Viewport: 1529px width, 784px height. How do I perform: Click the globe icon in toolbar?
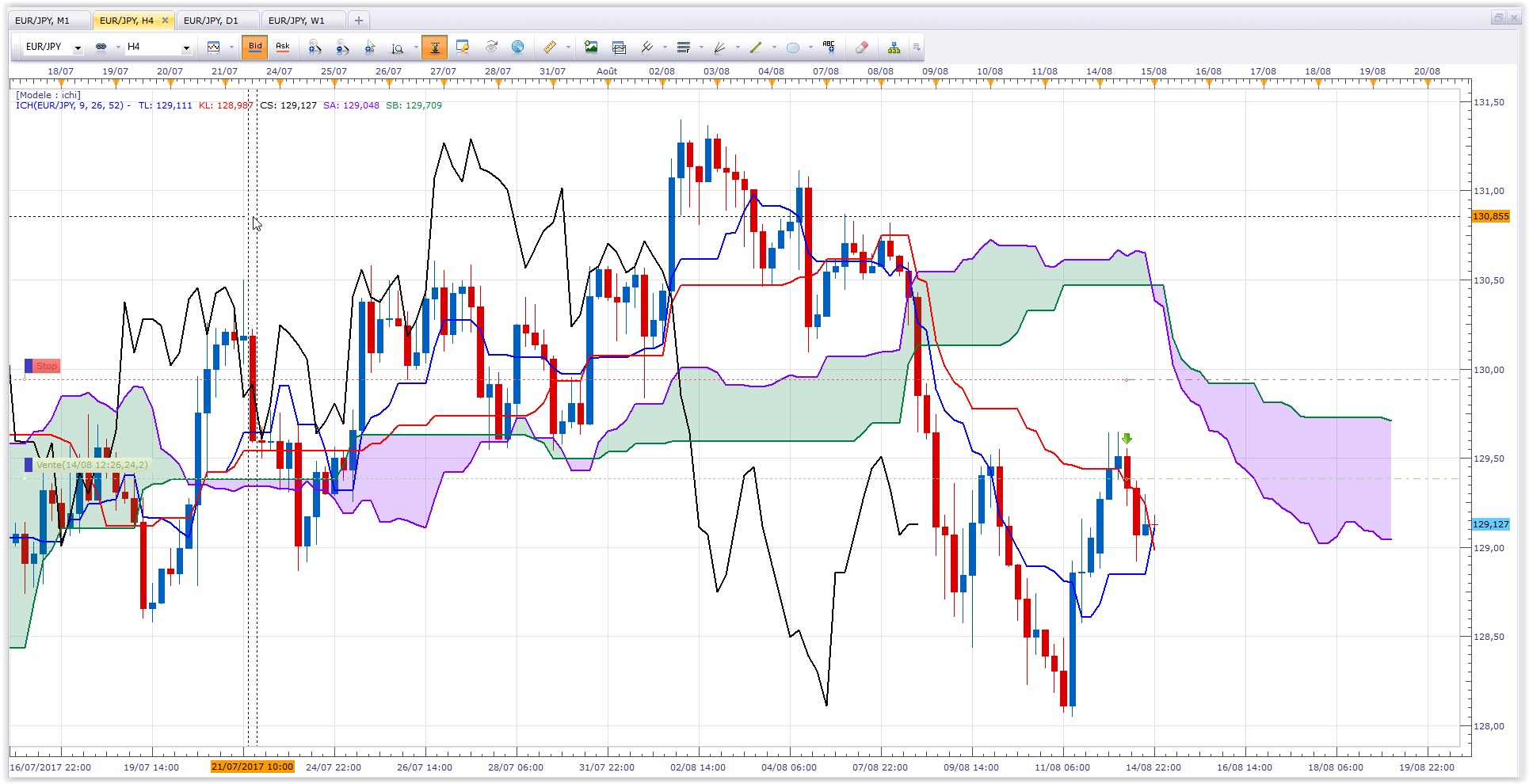[x=517, y=48]
